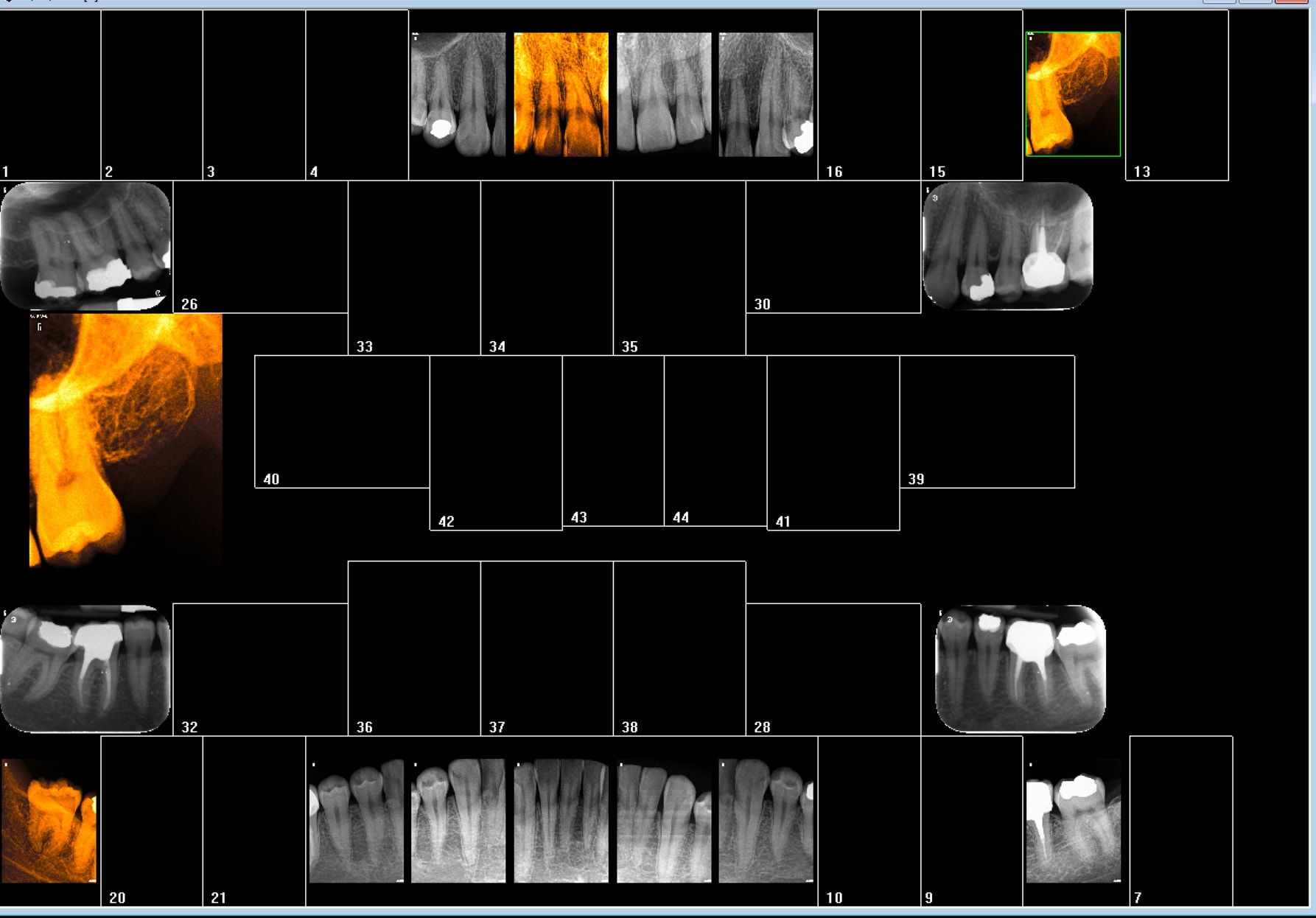Screen dimensions: 1316x918
Task: Choose empty mount slot 43
Action: pyautogui.click(x=613, y=440)
